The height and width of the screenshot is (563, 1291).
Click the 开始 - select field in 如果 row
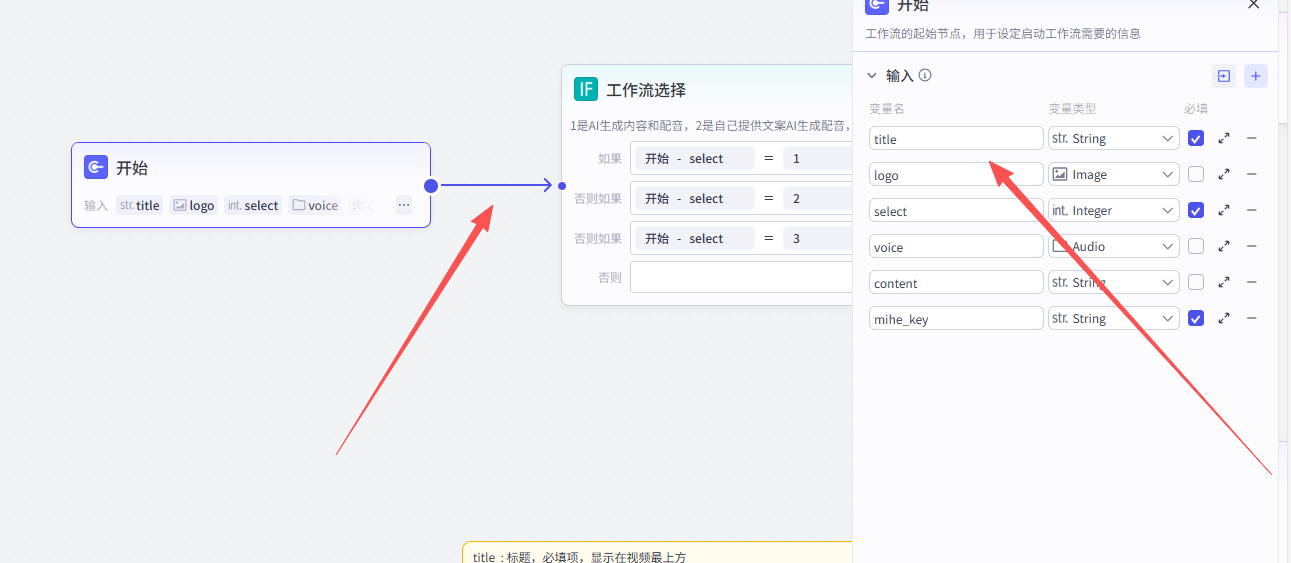pos(694,159)
